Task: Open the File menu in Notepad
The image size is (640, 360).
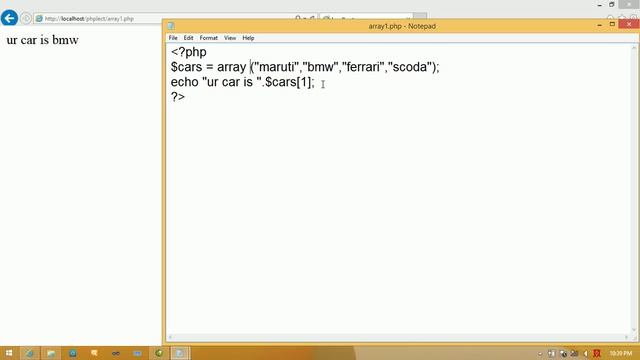Action: point(173,38)
